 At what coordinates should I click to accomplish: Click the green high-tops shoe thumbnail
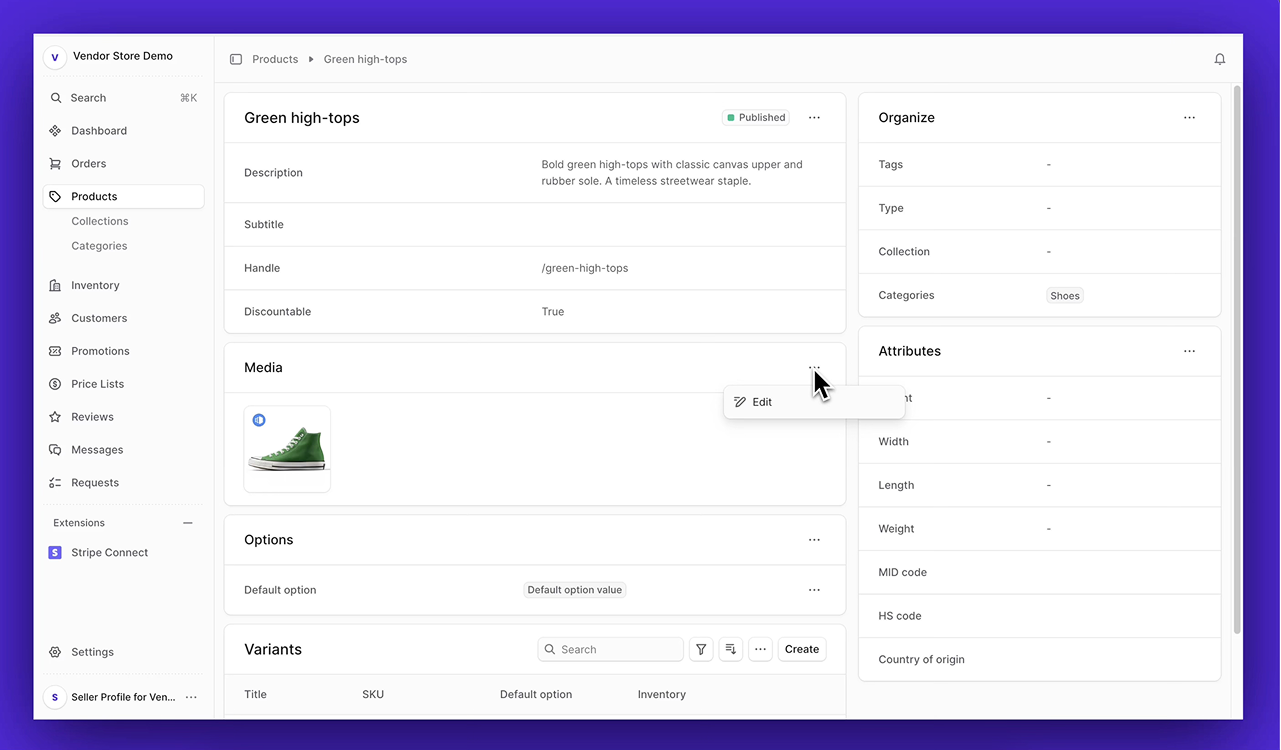tap(287, 448)
